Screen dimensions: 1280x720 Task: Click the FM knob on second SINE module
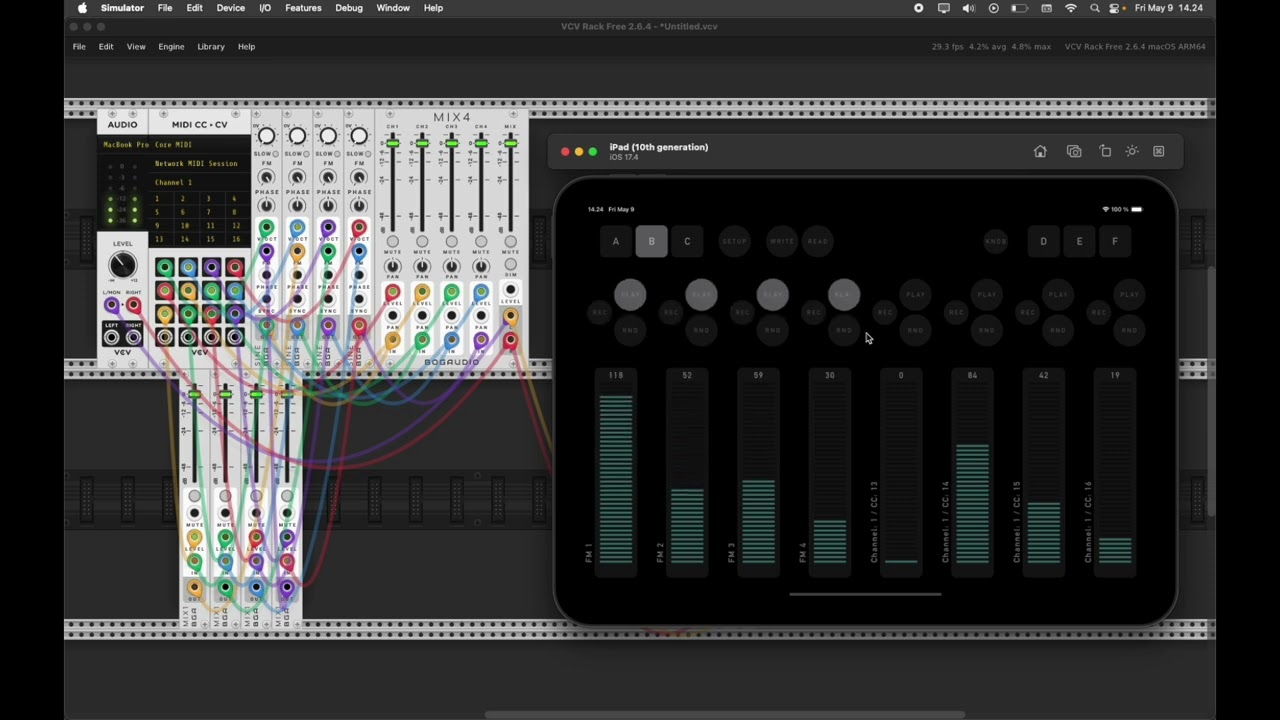pos(297,177)
